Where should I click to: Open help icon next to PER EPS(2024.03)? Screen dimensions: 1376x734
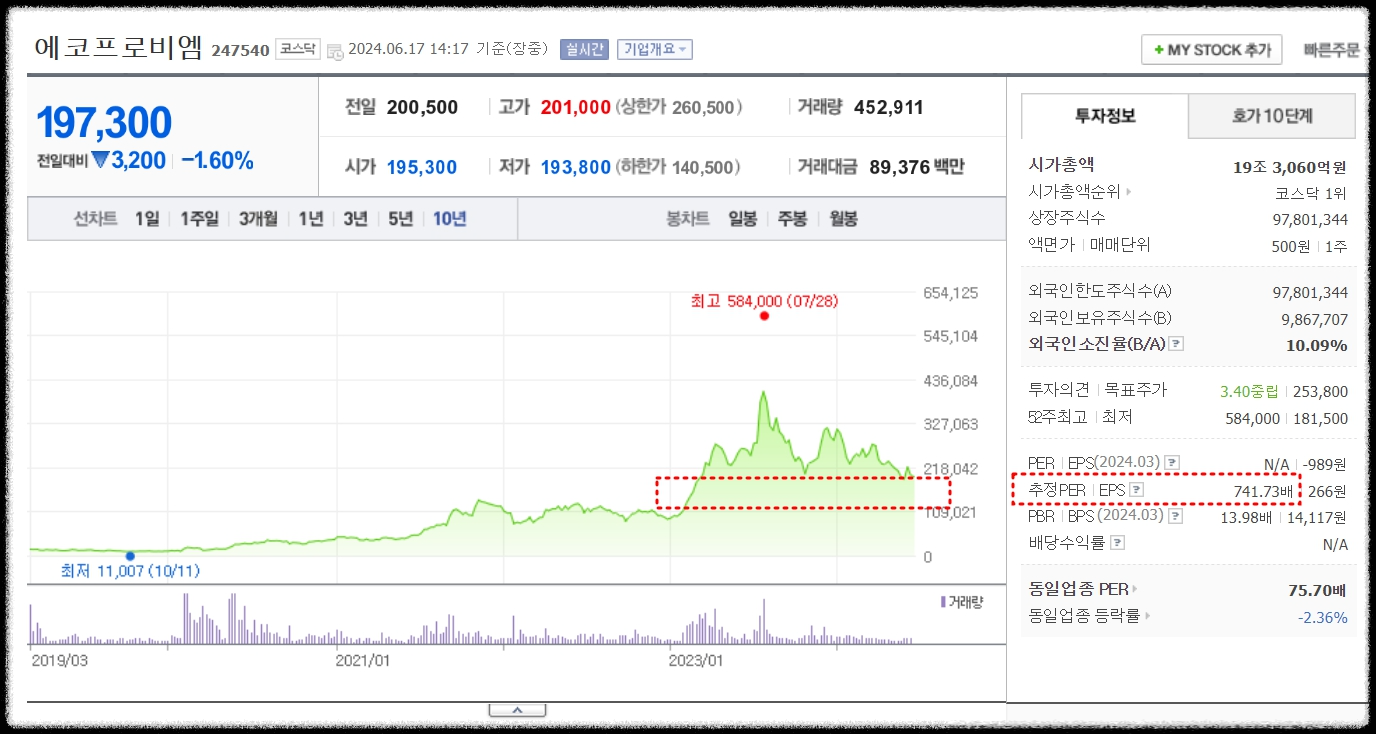[x=1172, y=463]
